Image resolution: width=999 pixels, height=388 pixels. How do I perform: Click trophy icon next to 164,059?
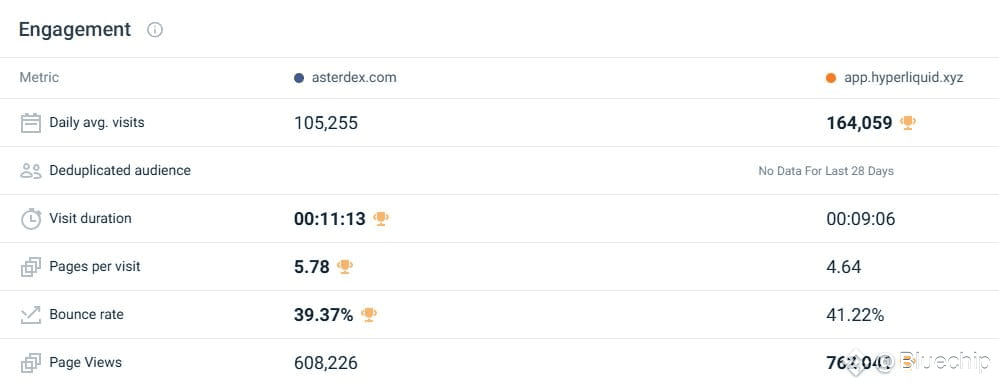point(908,122)
